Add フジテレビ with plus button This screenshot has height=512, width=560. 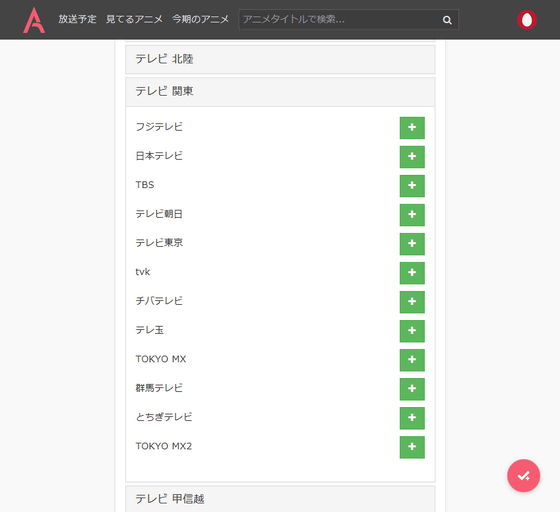412,127
